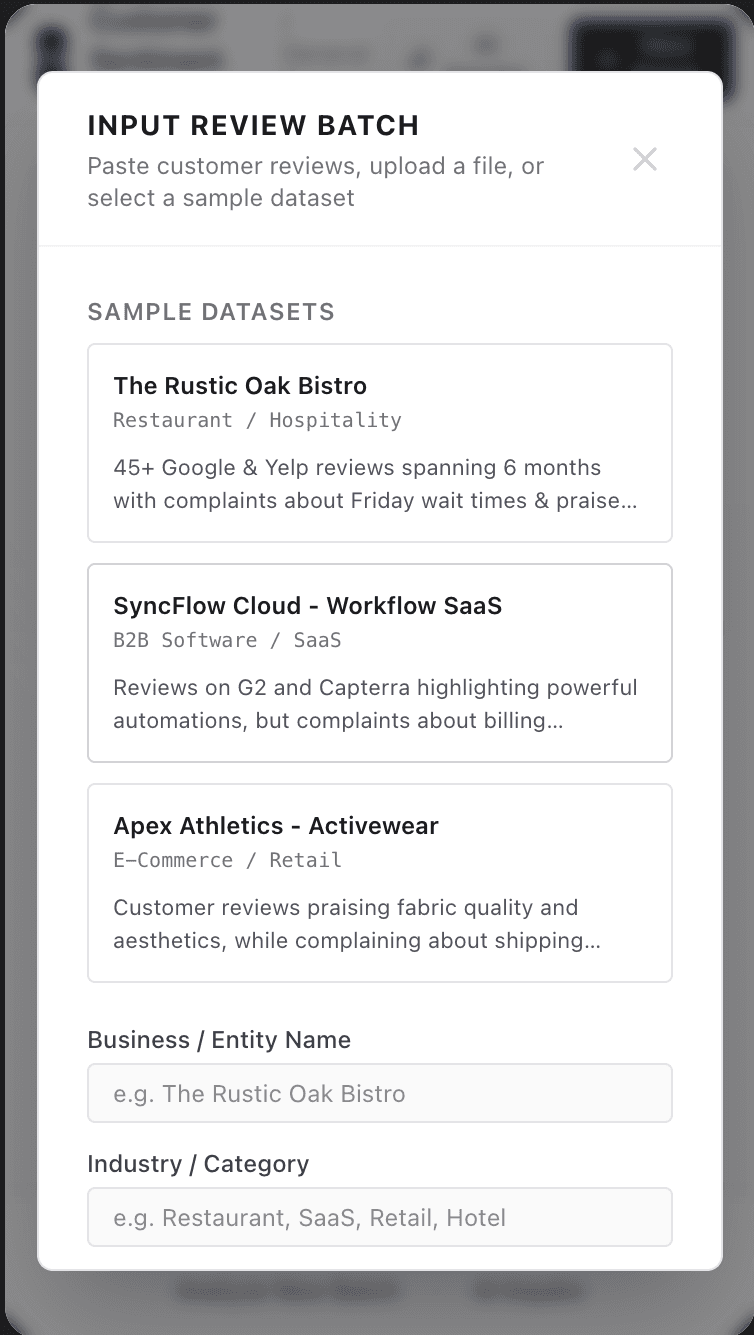This screenshot has height=1335, width=754.
Task: Focus the Business / Entity Name field
Action: (x=380, y=1093)
